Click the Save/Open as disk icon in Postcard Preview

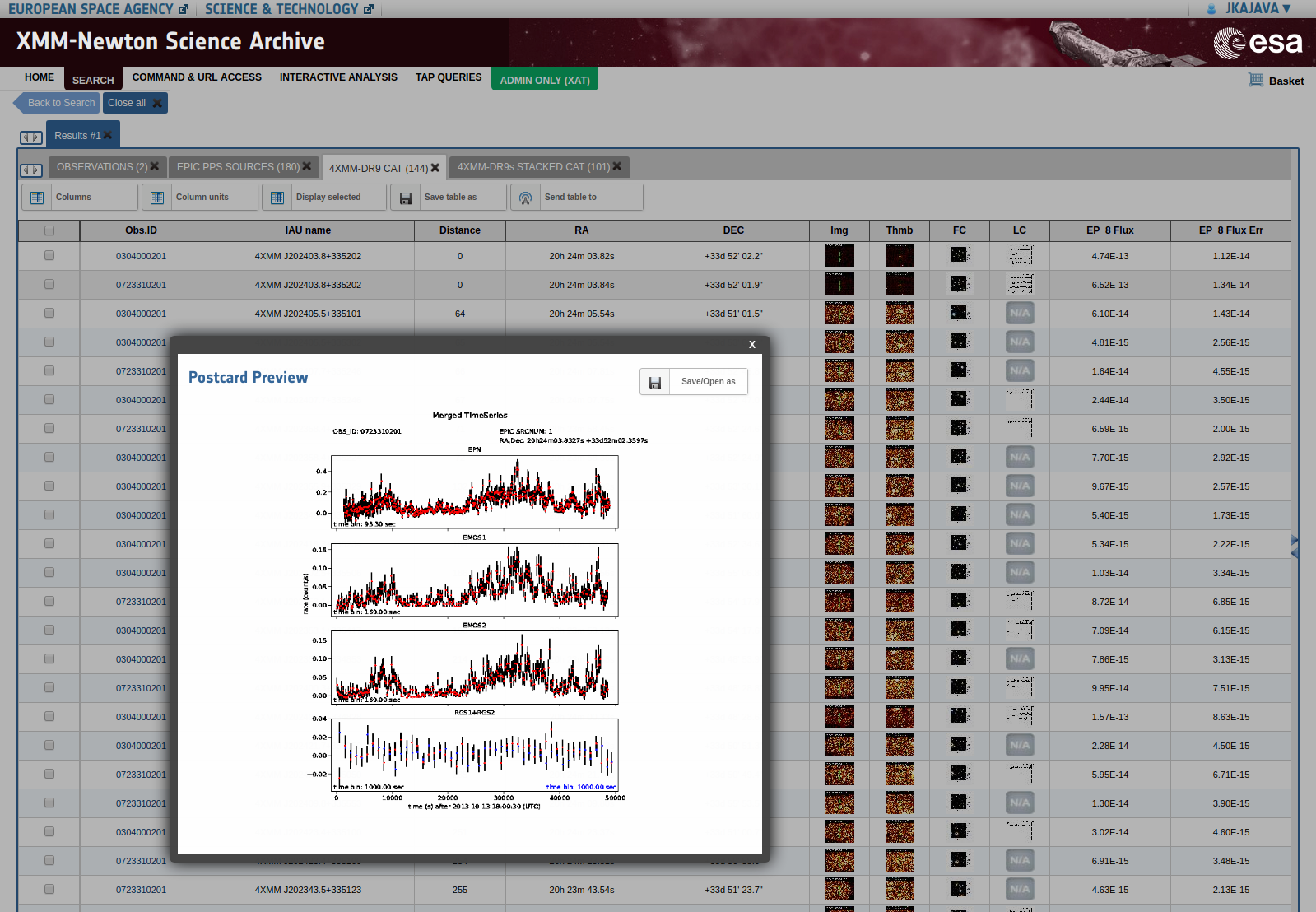655,382
